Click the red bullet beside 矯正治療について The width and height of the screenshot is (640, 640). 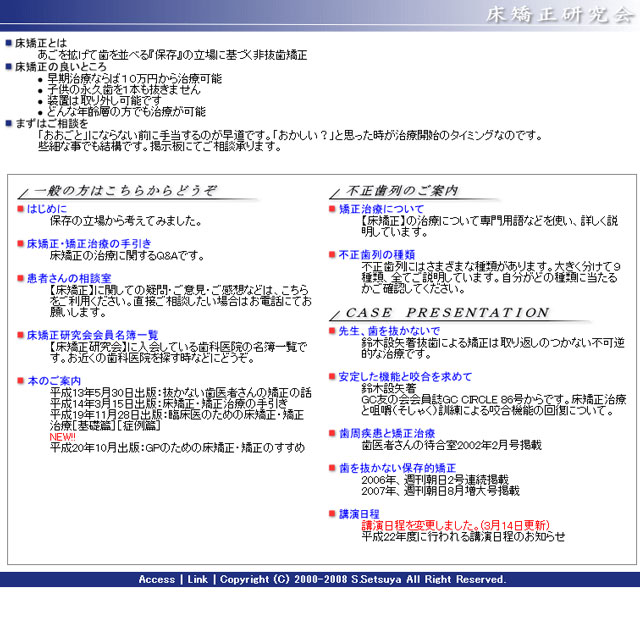coord(332,209)
